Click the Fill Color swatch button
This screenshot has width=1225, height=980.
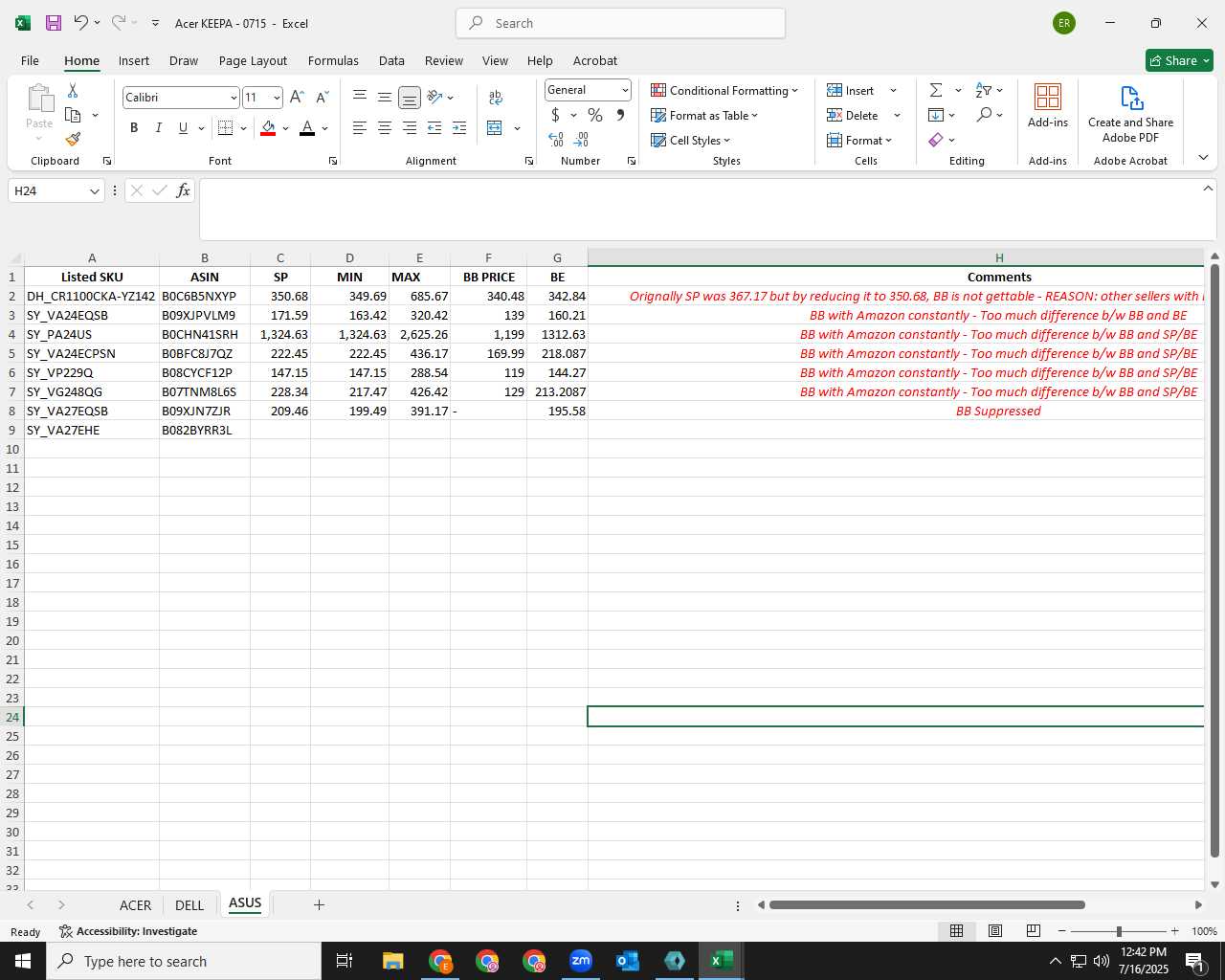268,128
